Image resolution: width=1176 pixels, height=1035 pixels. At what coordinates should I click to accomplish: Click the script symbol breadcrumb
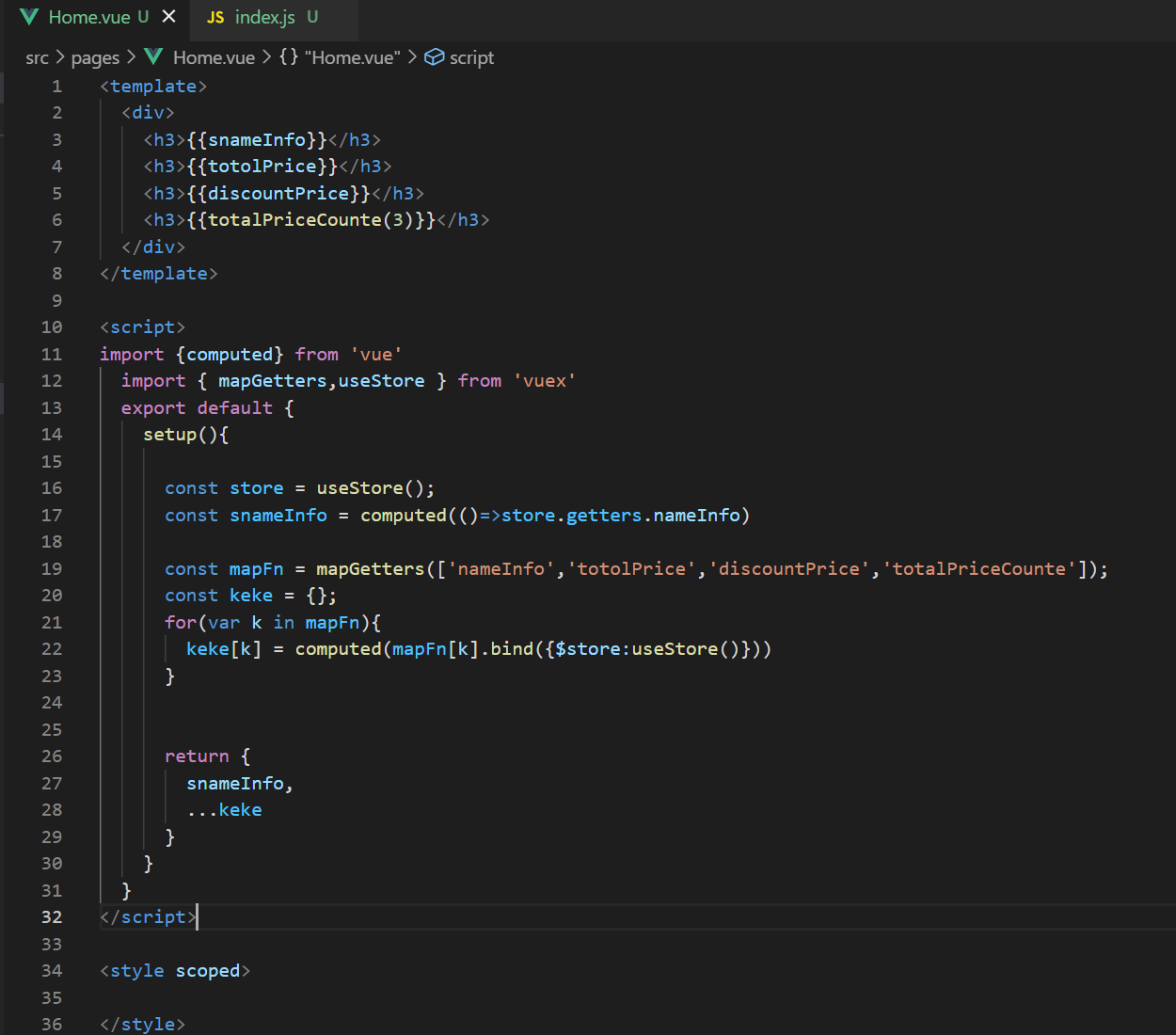[471, 58]
